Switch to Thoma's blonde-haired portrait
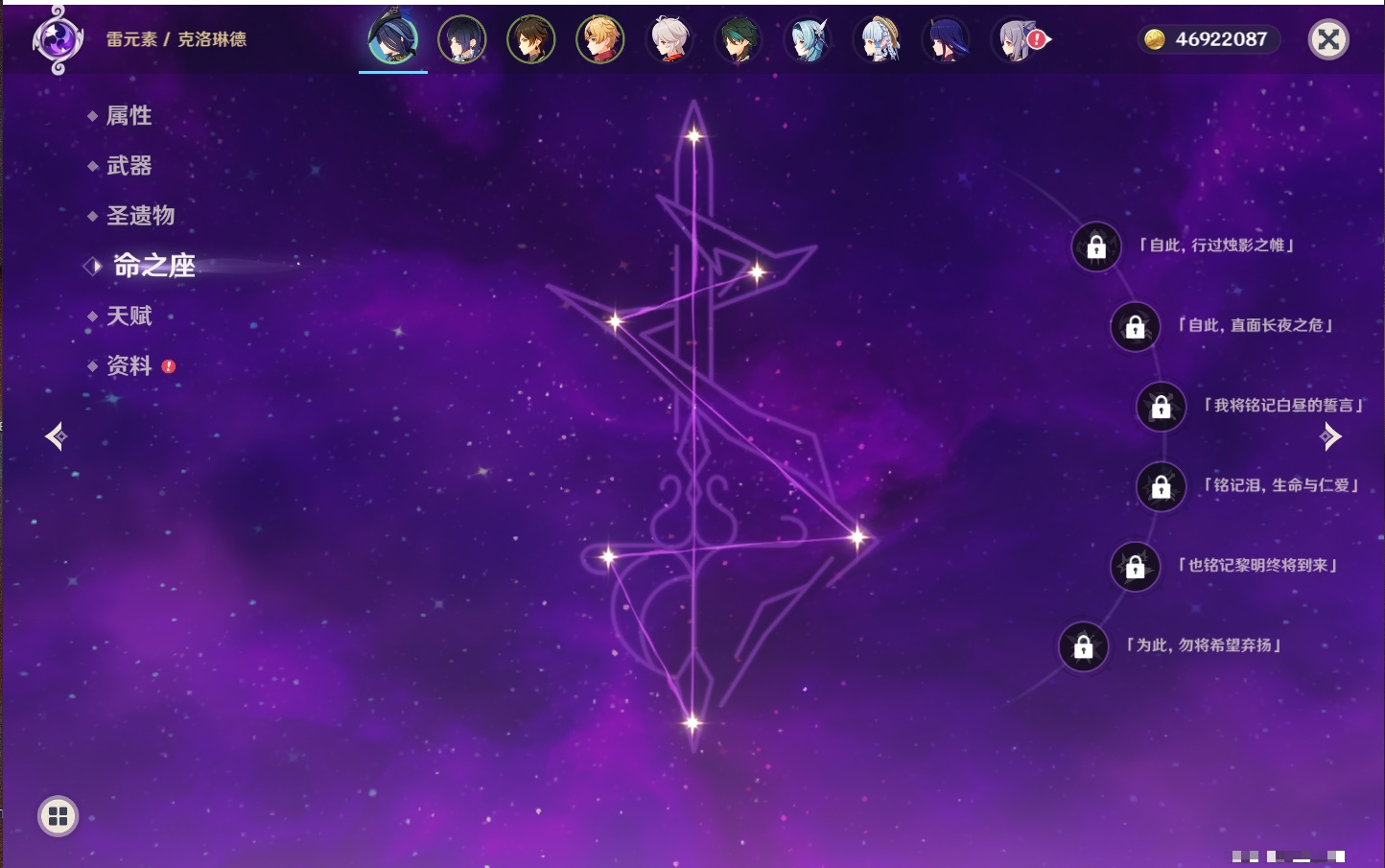The image size is (1385, 868). 600,40
